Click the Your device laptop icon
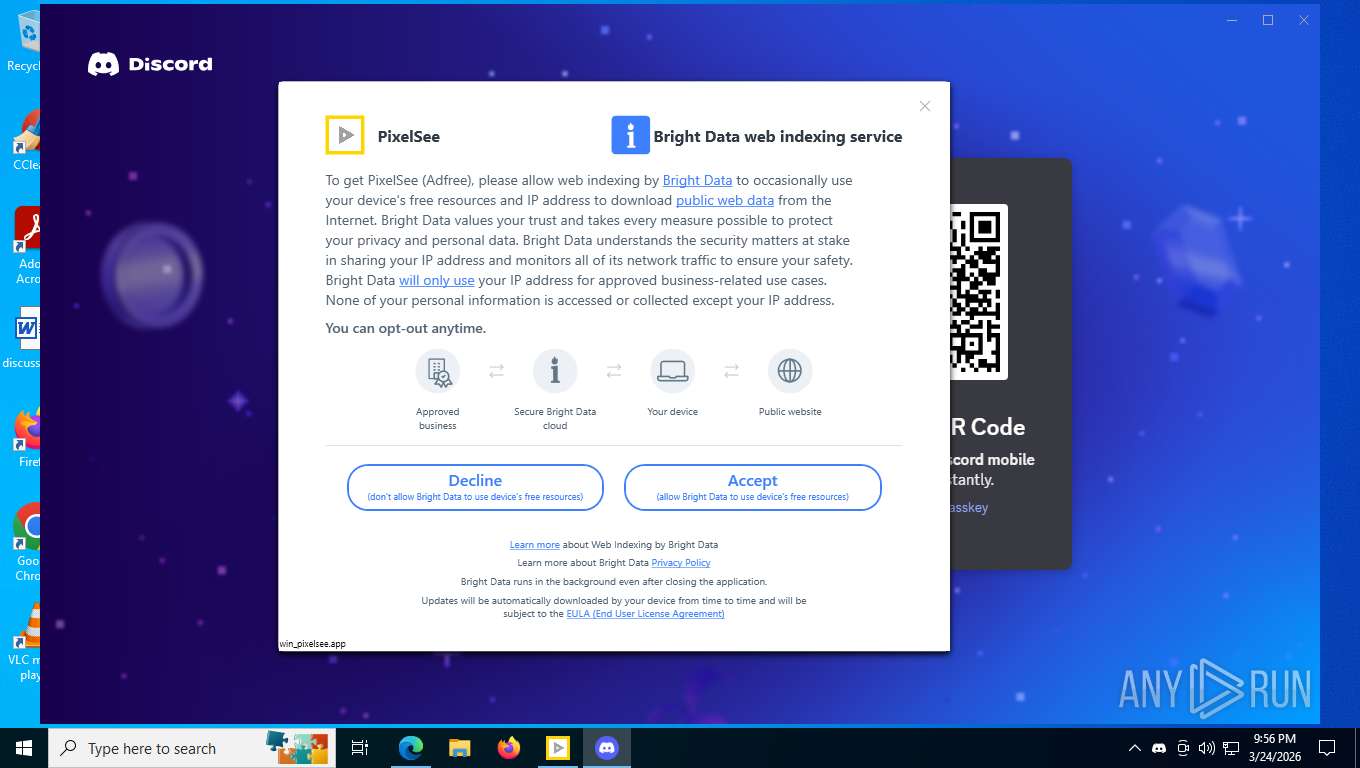1360x768 pixels. (x=673, y=371)
